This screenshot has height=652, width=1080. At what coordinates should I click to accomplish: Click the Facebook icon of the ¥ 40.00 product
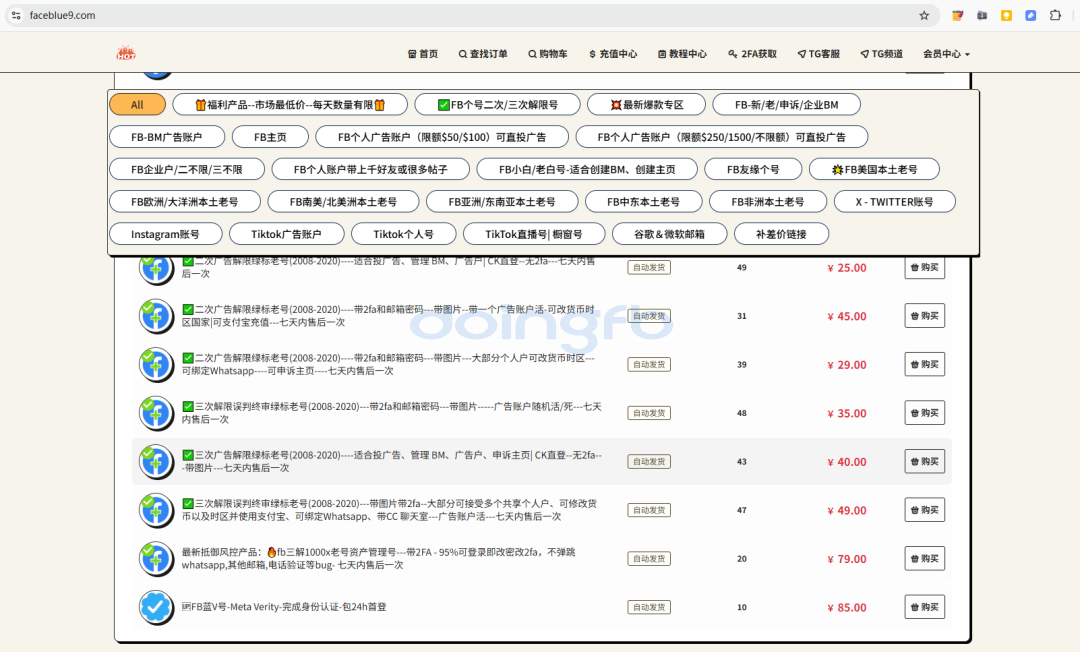coord(156,462)
